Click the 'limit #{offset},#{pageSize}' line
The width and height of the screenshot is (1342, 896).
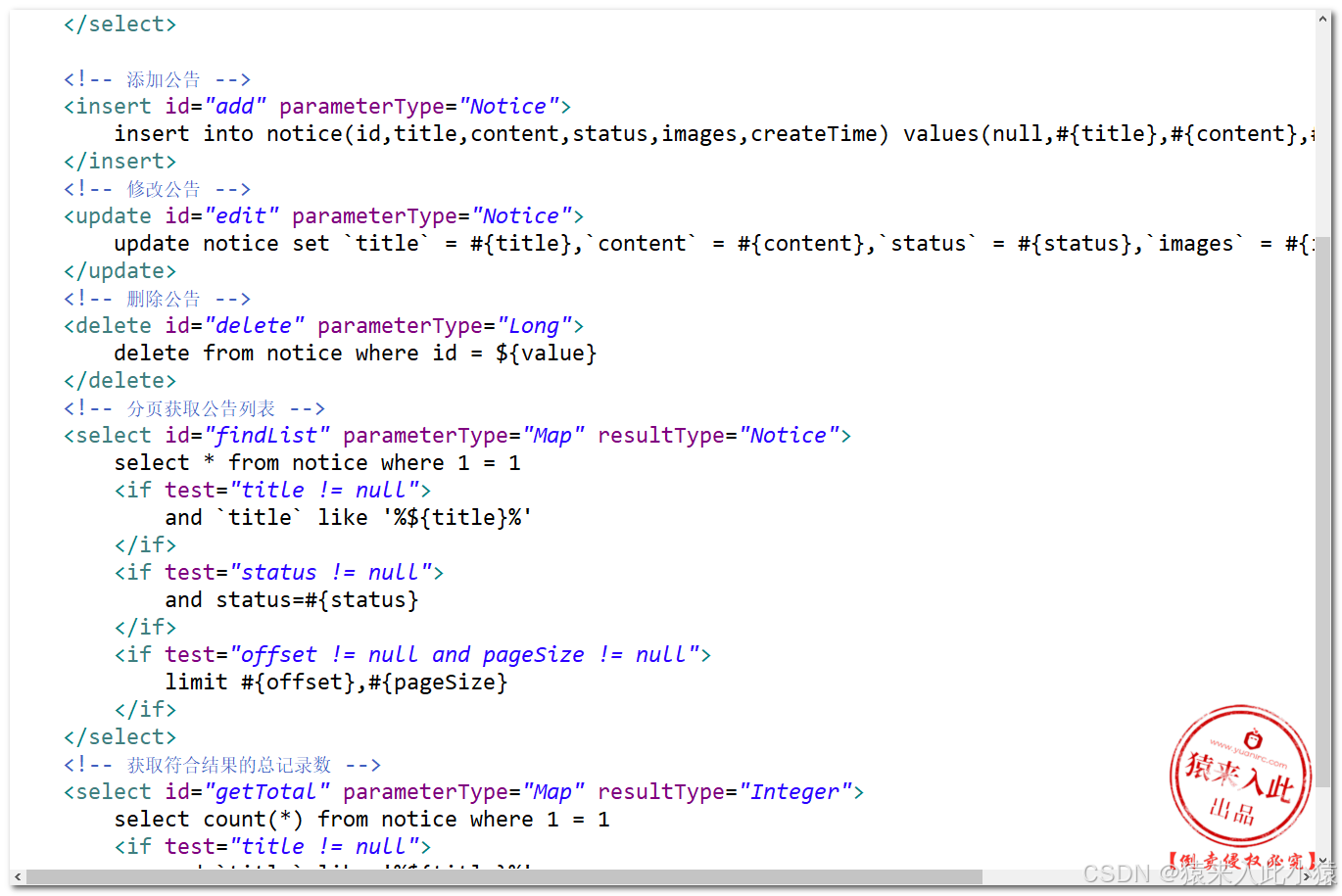pos(337,683)
